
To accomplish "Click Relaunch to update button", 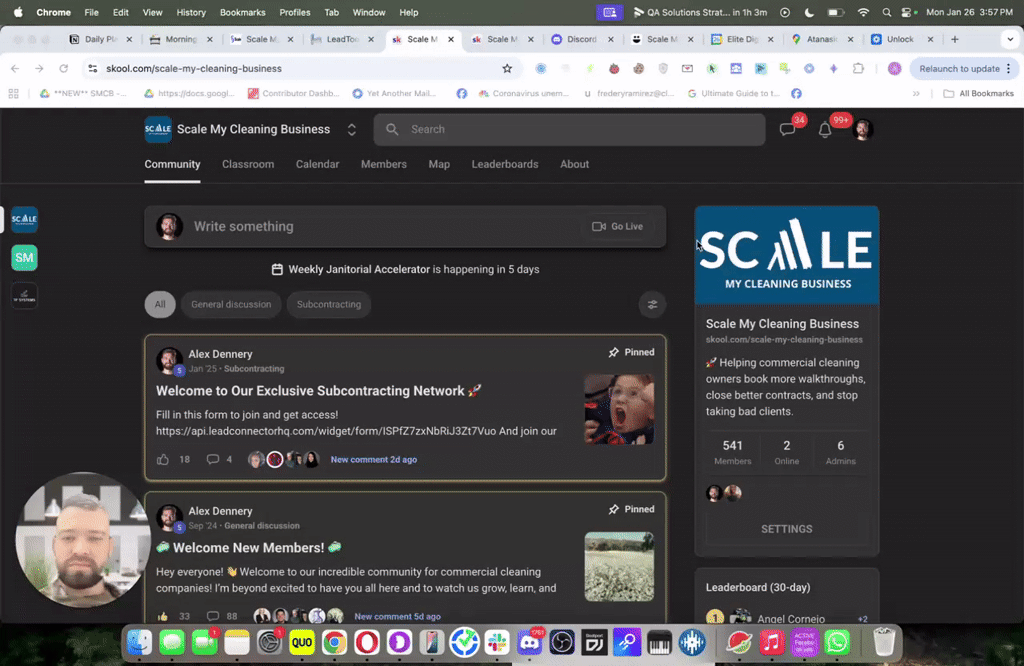I will click(x=959, y=69).
